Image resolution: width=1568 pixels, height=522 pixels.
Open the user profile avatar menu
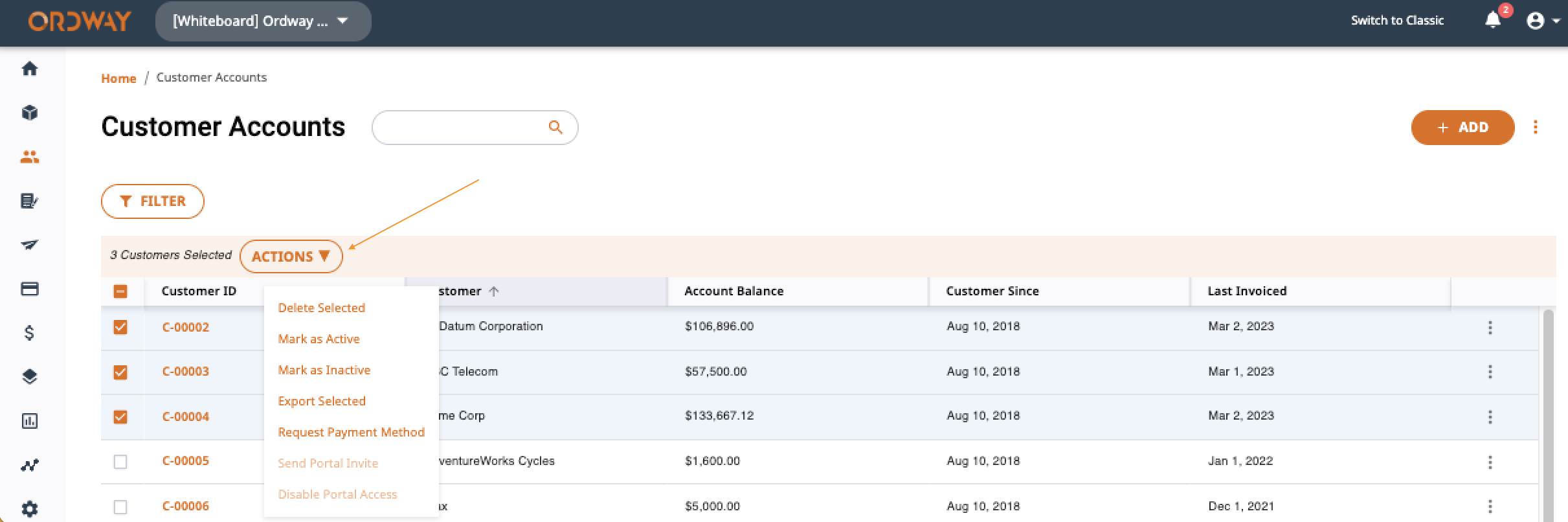coord(1543,21)
